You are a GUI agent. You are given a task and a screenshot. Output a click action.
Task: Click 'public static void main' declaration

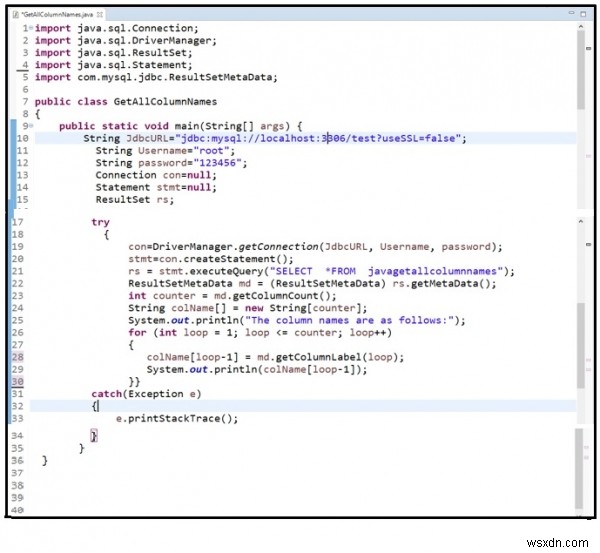point(180,126)
